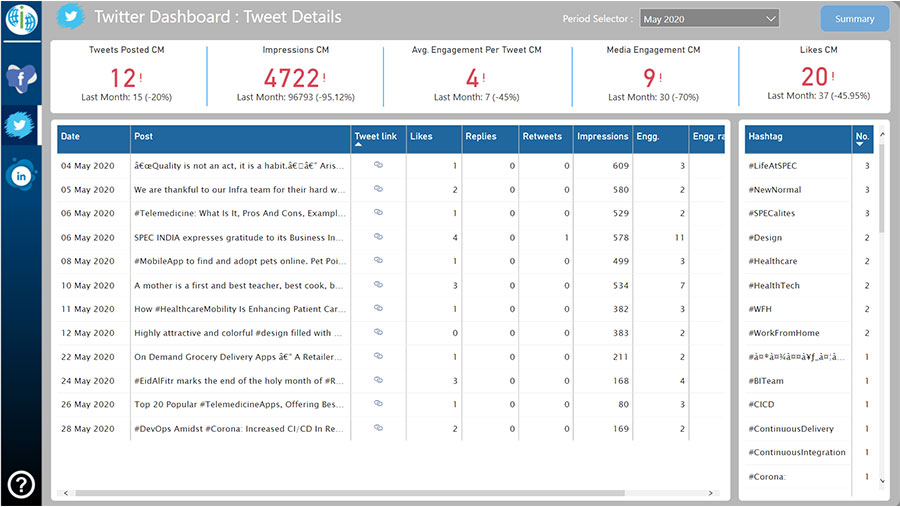The image size is (900, 507).
Task: Sort hashtag list by No. column
Action: point(863,139)
